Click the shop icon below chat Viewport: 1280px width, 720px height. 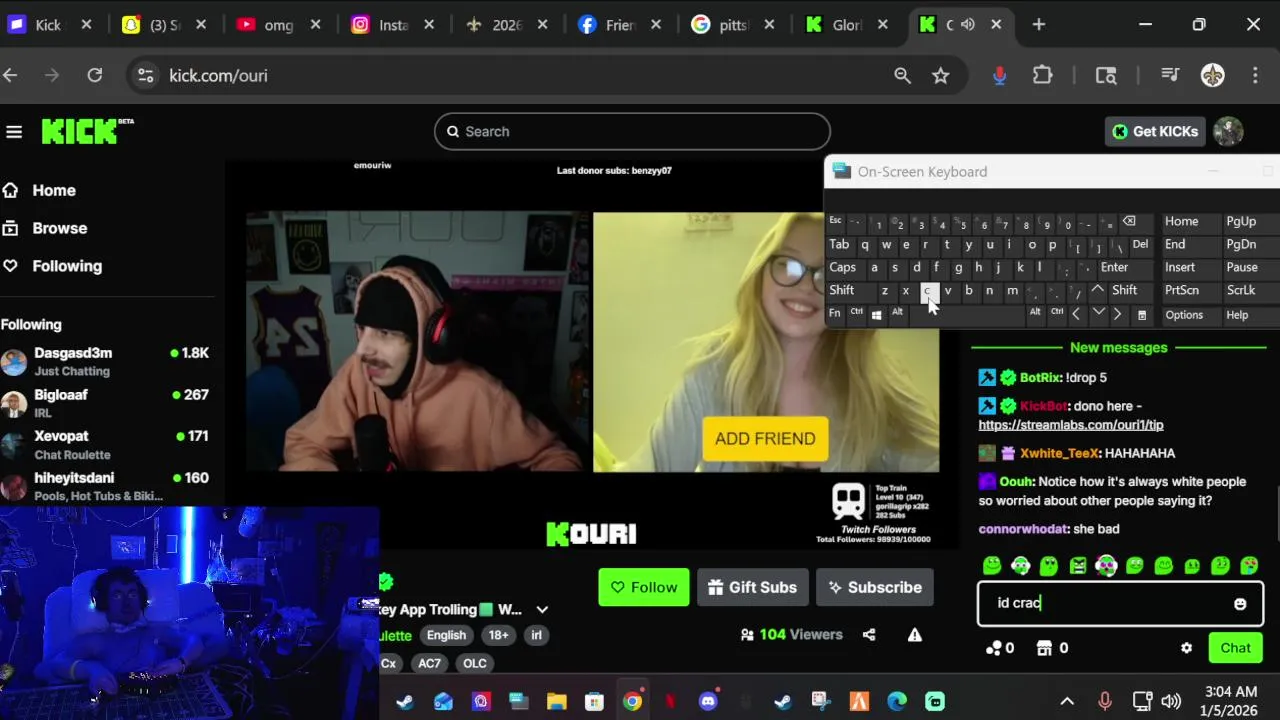pyautogui.click(x=1044, y=648)
